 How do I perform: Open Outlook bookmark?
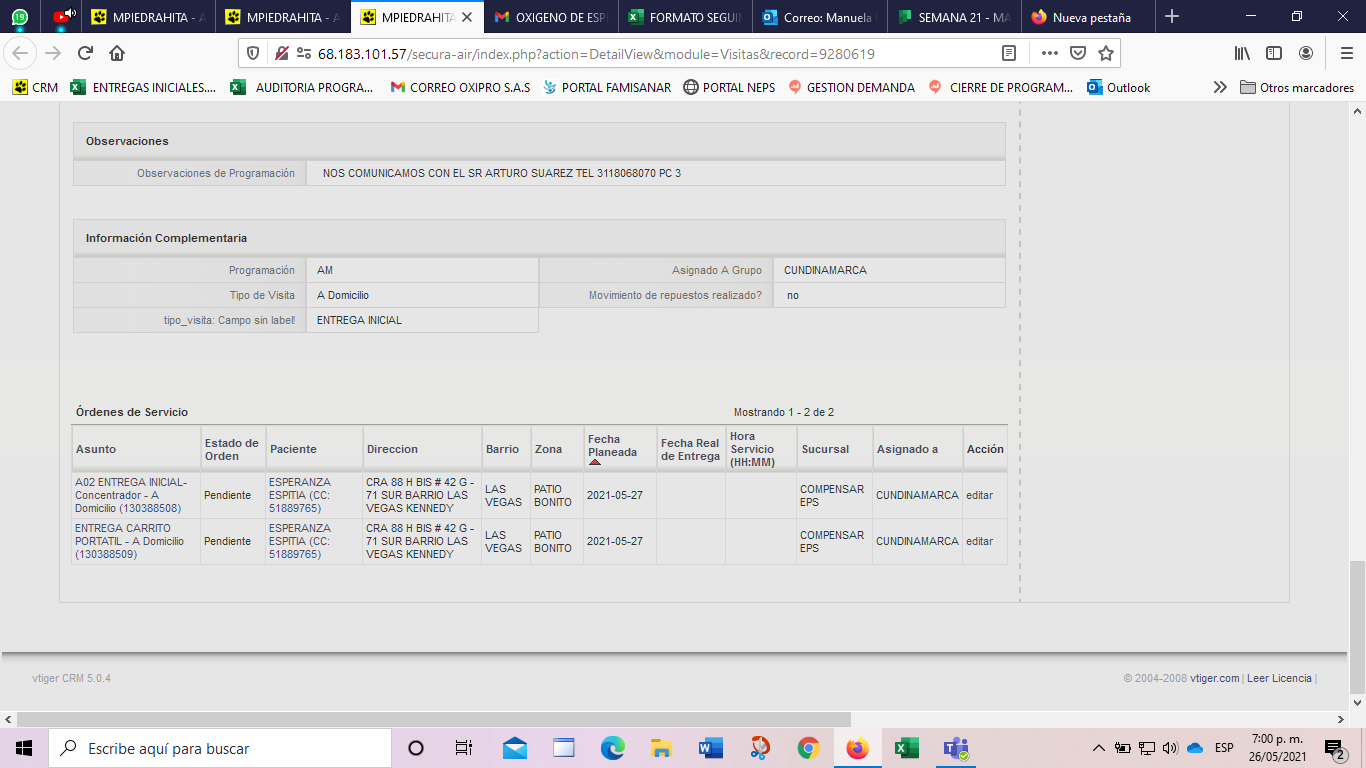pyautogui.click(x=1118, y=87)
